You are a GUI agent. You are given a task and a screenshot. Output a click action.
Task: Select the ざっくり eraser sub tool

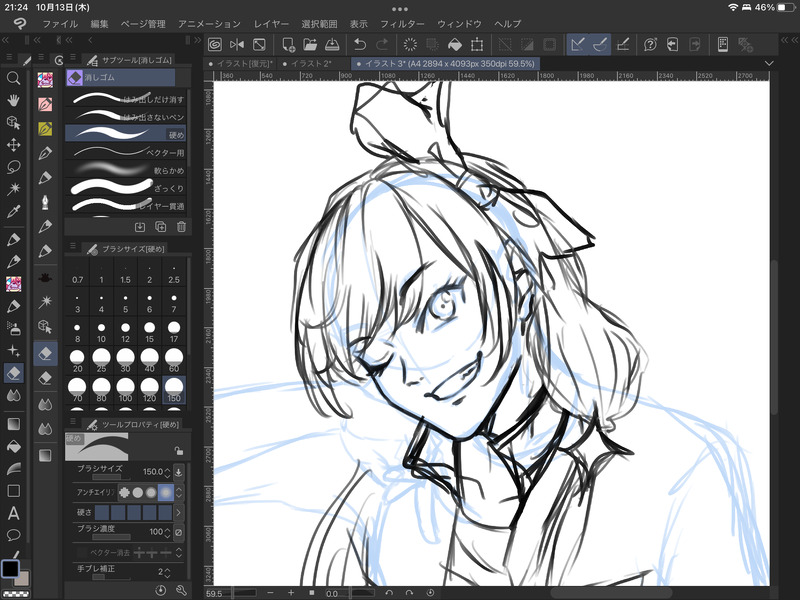click(126, 187)
